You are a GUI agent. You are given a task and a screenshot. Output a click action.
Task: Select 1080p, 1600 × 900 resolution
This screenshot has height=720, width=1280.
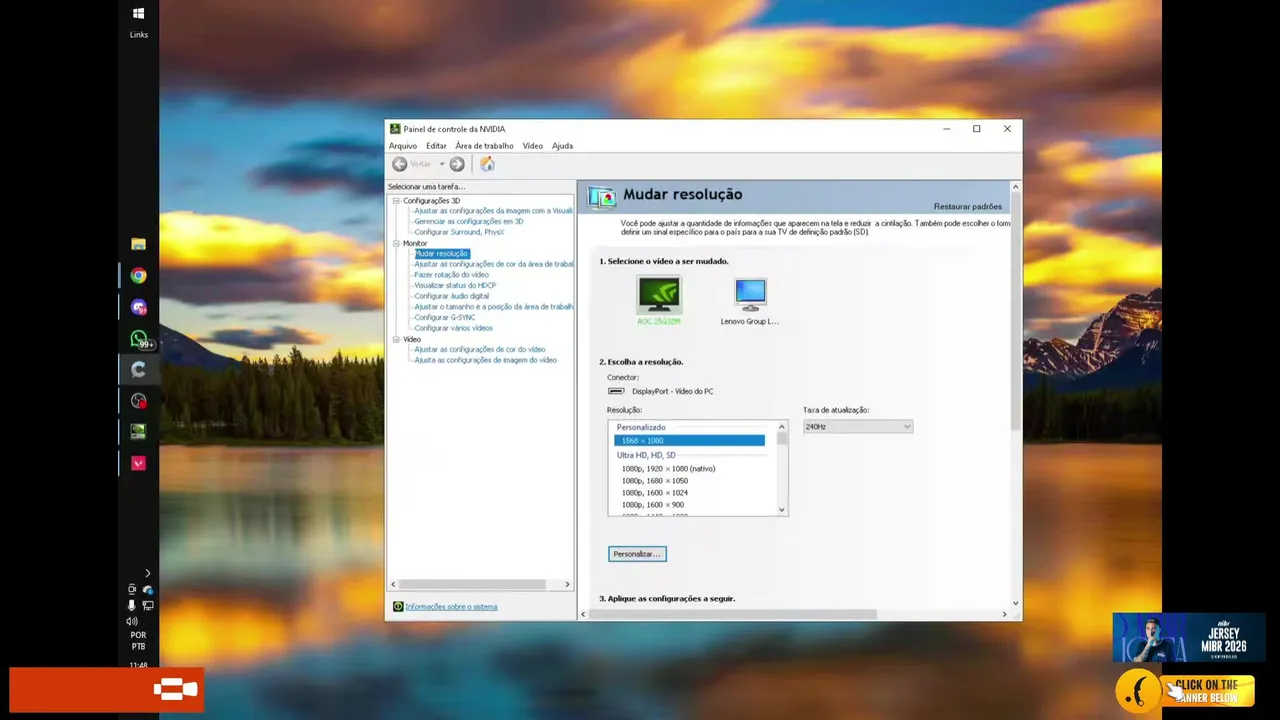(x=653, y=505)
